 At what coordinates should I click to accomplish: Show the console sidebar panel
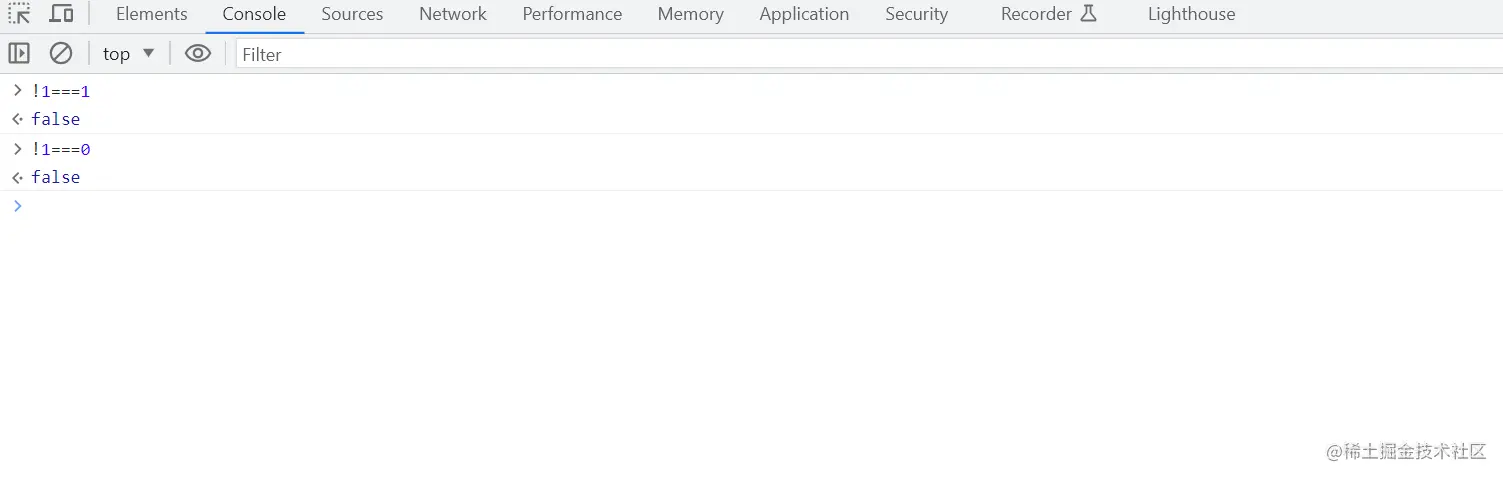pos(19,53)
